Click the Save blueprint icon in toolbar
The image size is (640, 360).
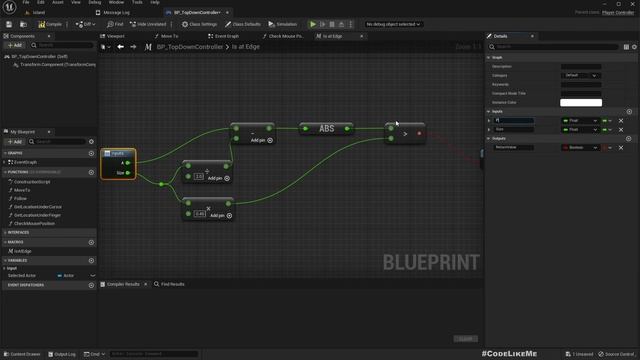(x=9, y=24)
